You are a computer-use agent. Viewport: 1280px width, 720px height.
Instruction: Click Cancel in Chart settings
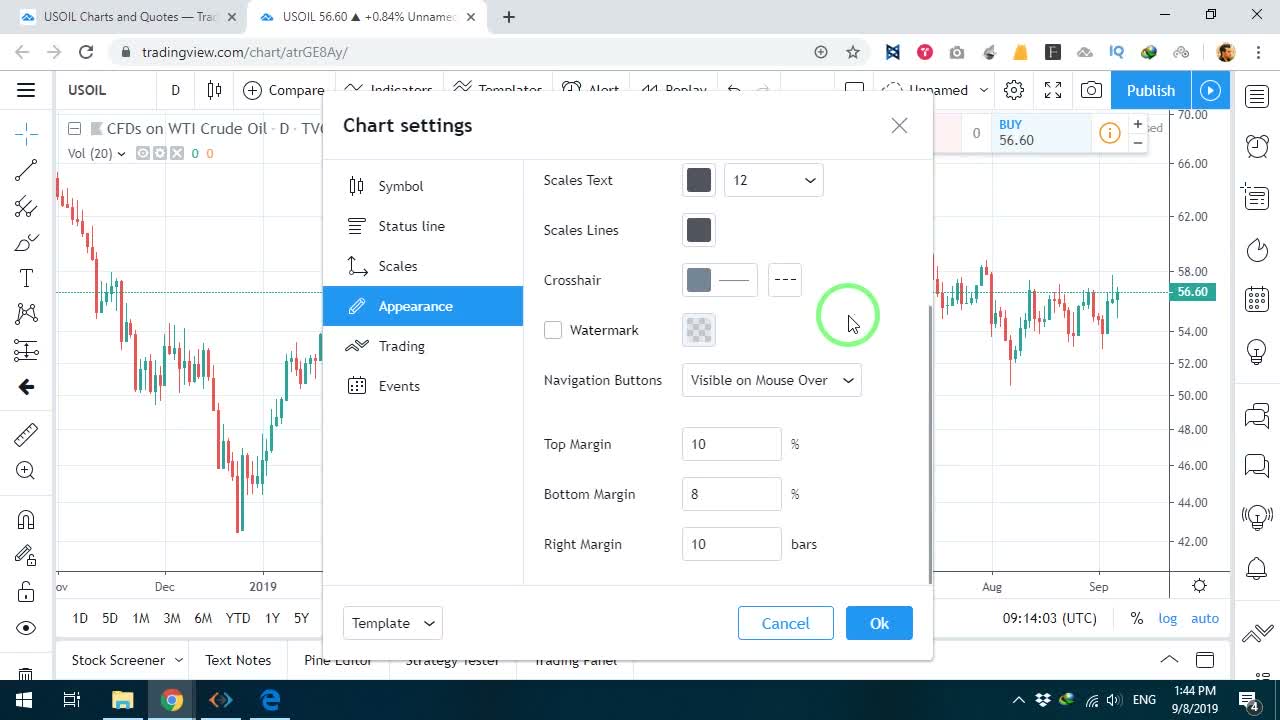click(x=786, y=623)
